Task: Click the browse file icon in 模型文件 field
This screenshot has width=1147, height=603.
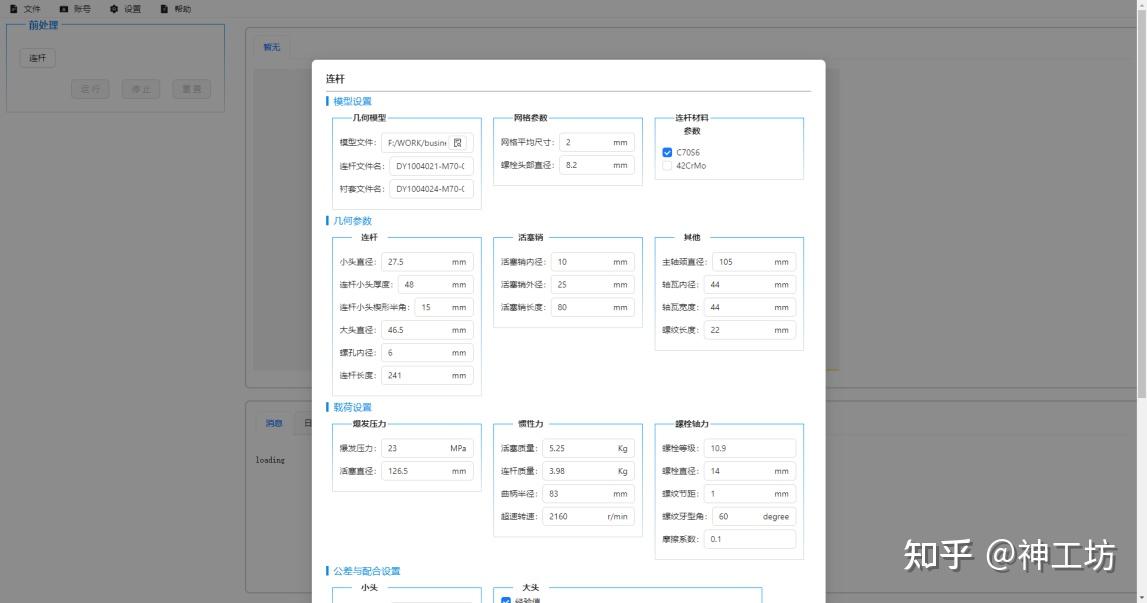Action: pos(458,143)
